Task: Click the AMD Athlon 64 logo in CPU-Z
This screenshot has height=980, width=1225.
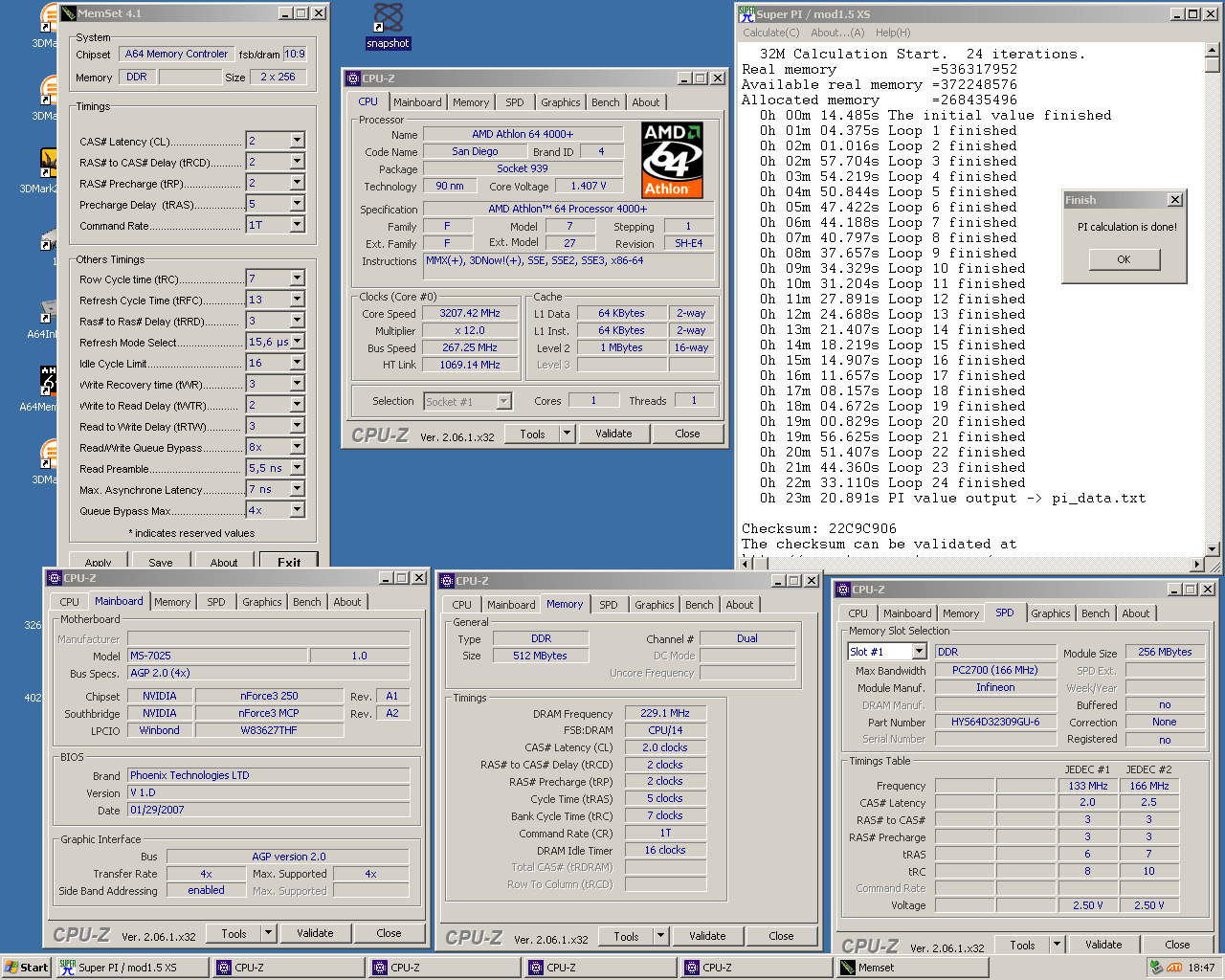Action: (x=672, y=160)
